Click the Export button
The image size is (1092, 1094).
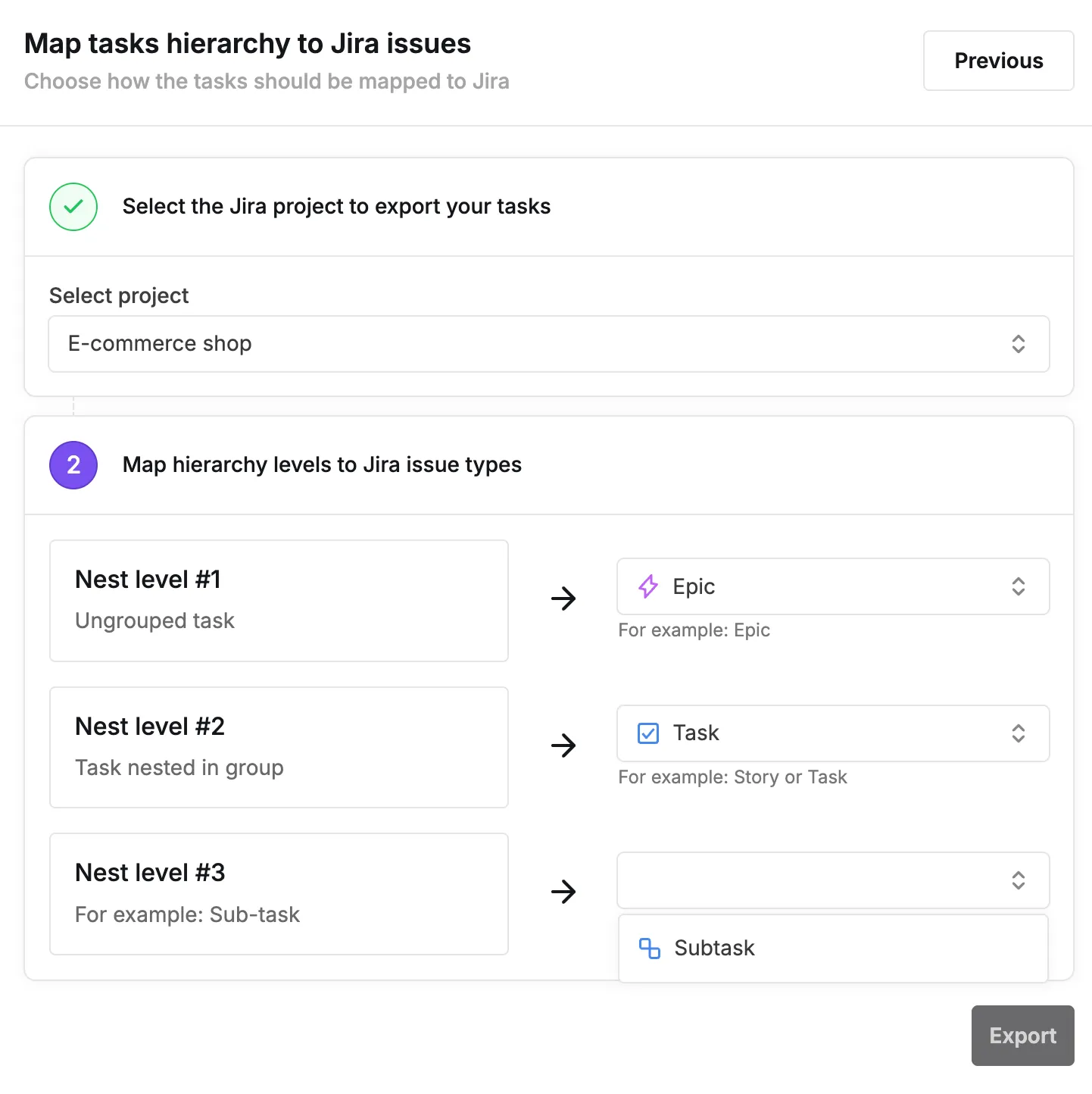point(1022,1036)
